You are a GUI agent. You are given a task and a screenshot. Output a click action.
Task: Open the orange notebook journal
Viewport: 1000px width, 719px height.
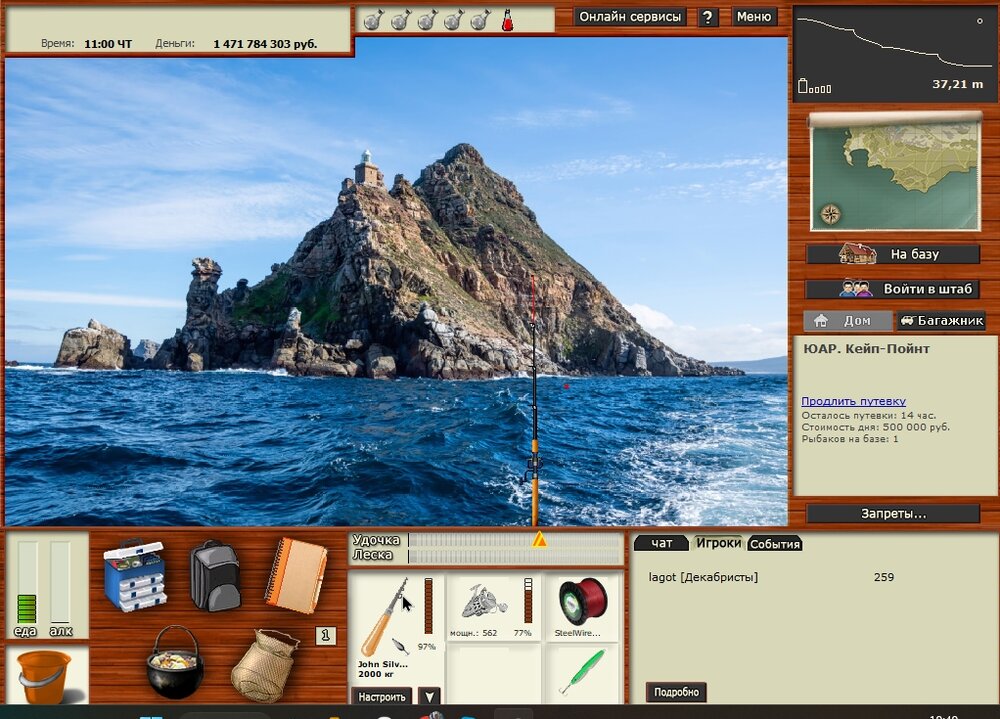coord(295,575)
